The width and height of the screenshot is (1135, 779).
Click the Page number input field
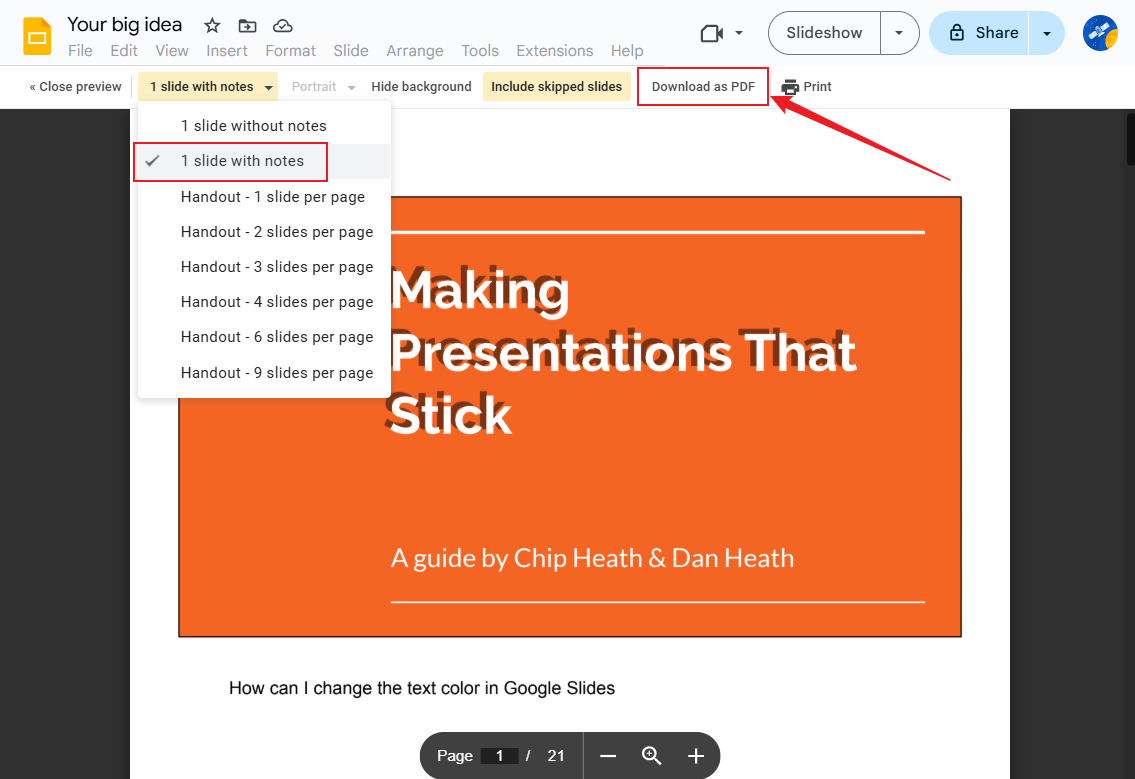(x=501, y=755)
